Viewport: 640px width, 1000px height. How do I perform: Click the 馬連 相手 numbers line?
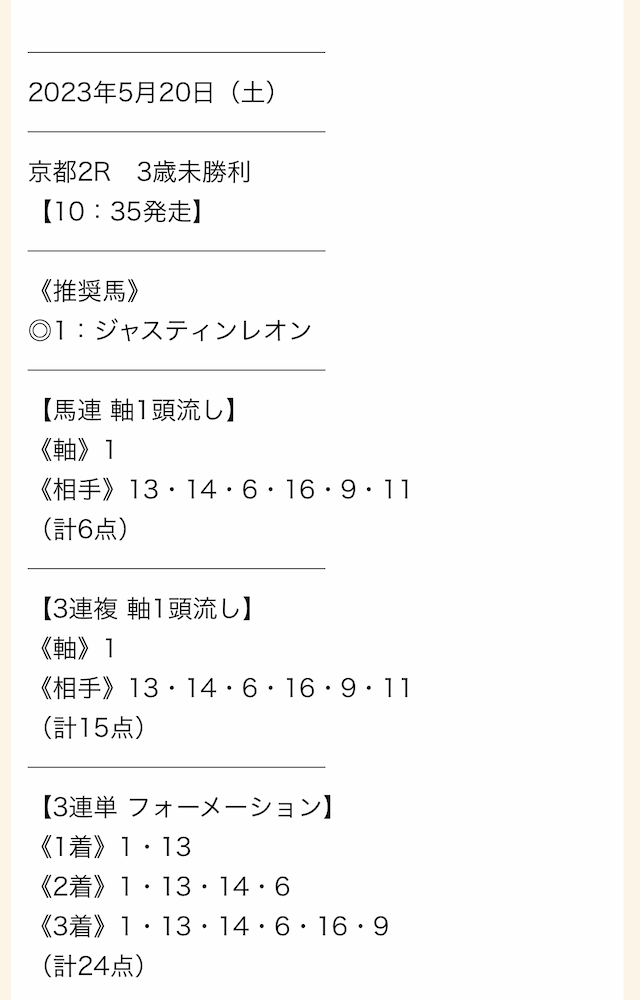(223, 489)
